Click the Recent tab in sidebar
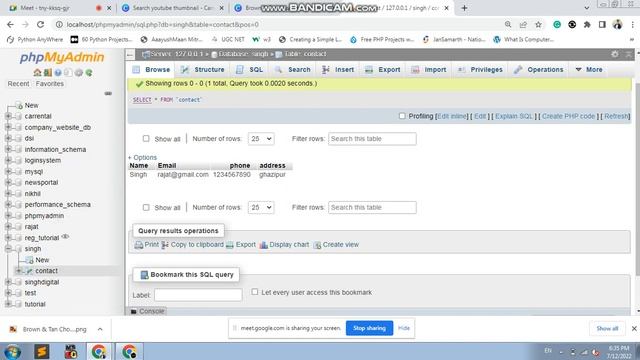The height and width of the screenshot is (360, 640). [18, 84]
